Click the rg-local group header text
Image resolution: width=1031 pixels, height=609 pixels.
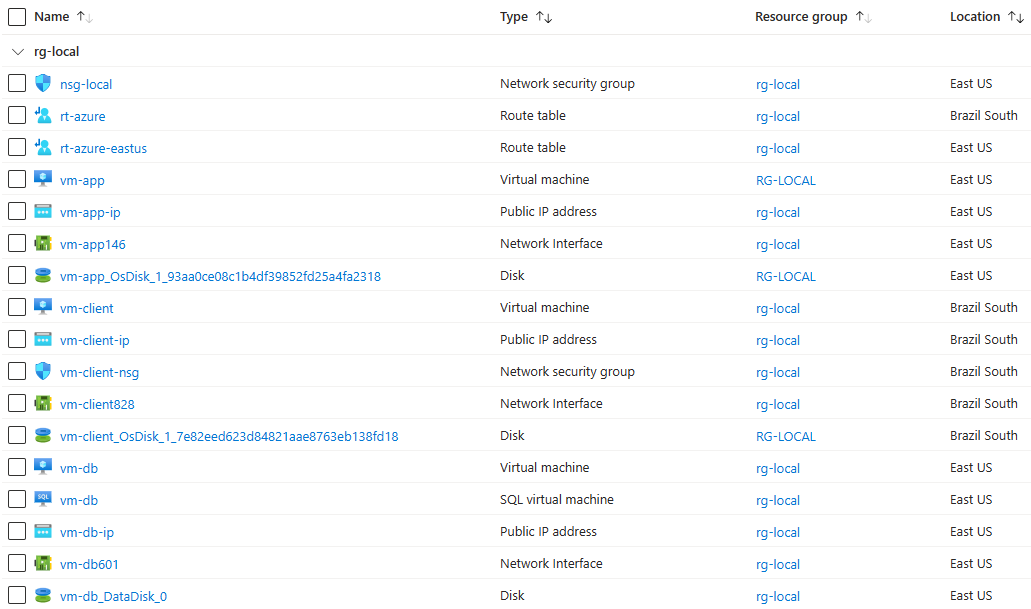point(57,51)
